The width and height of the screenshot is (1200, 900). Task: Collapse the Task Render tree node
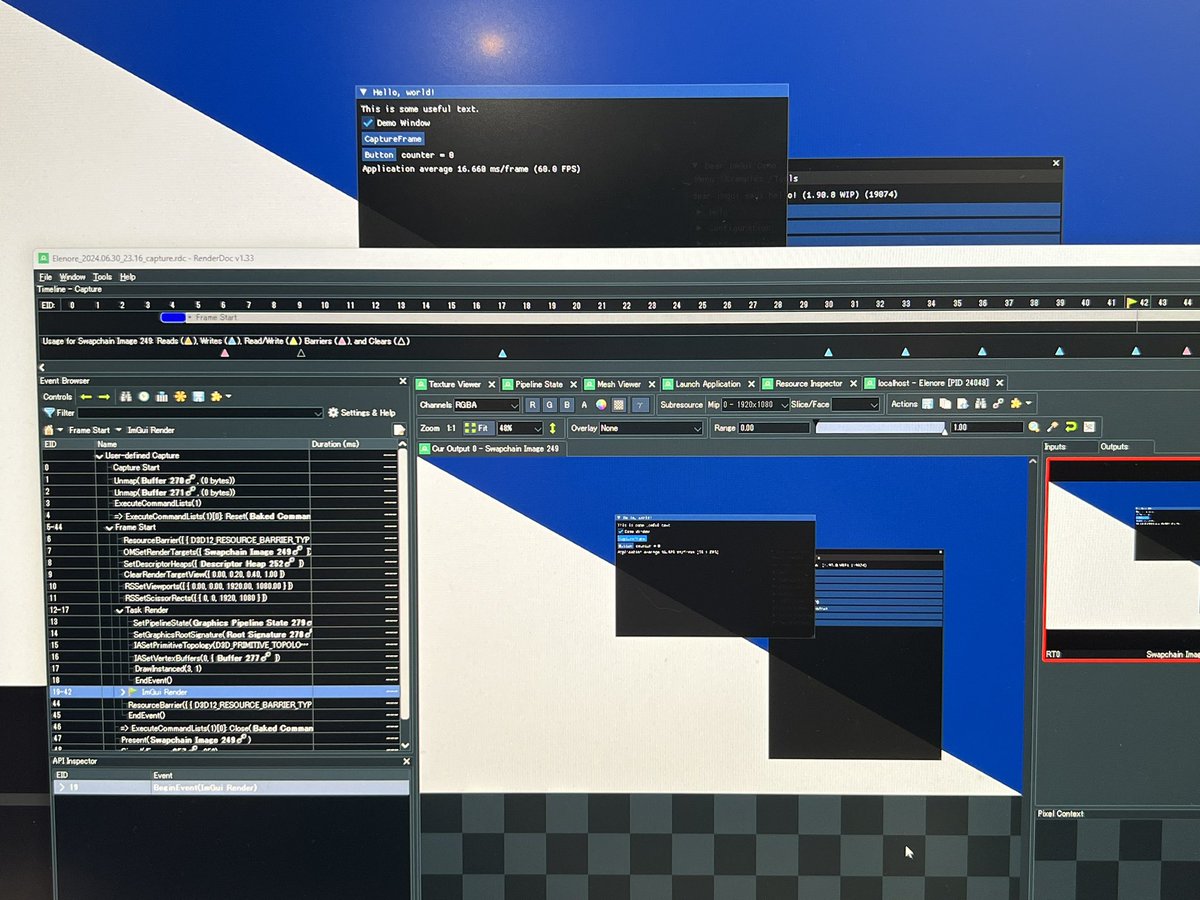coord(118,610)
